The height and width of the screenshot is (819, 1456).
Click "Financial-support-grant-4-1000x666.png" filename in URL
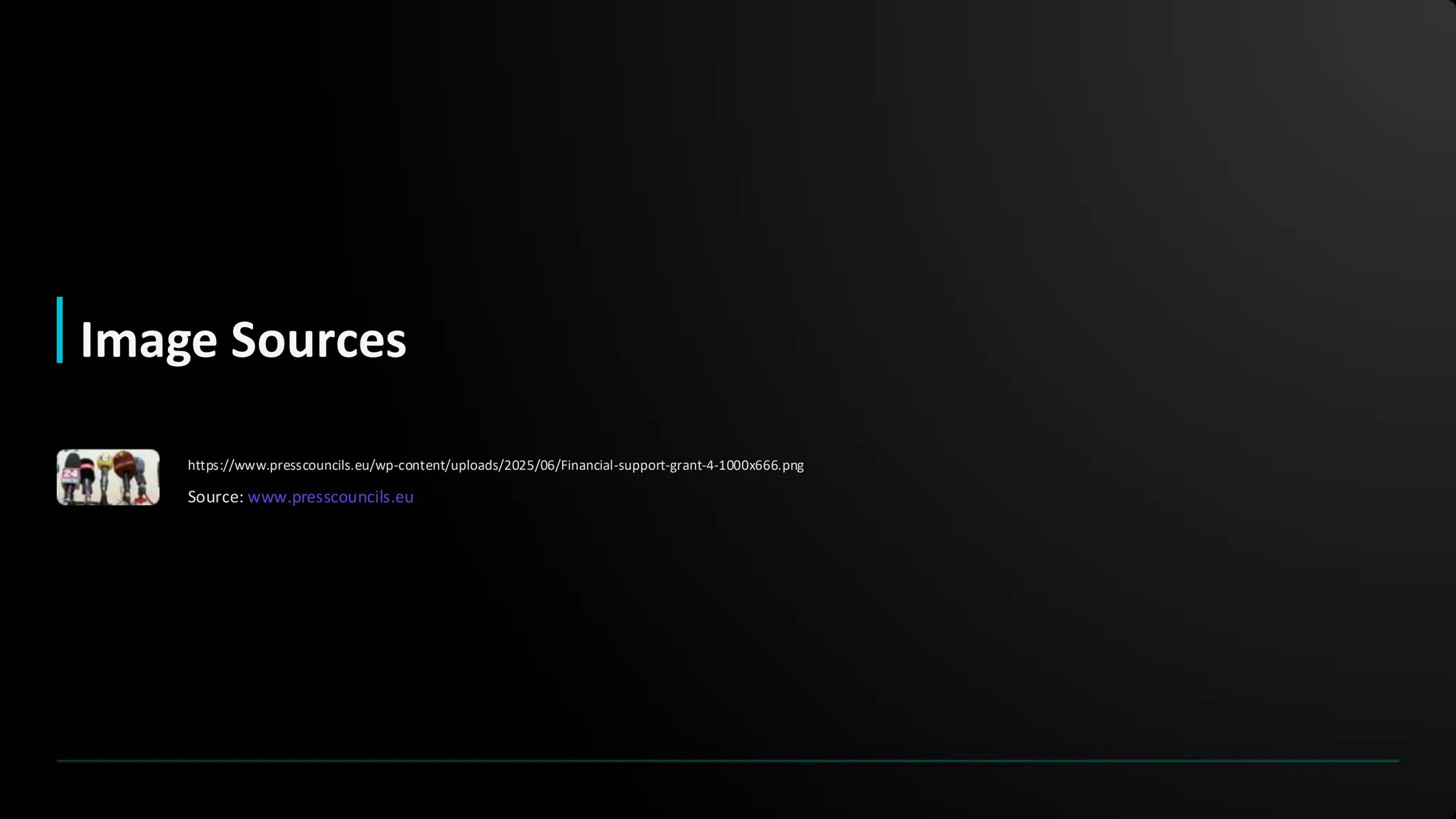pyautogui.click(x=681, y=466)
